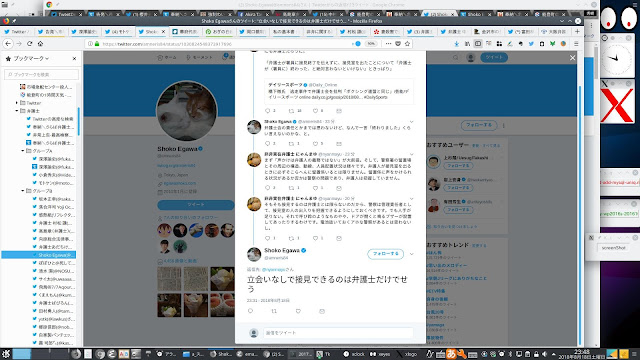Click the Twitter extension bird icon in toolbar
The height and width of the screenshot is (360, 640).
[x=531, y=44]
